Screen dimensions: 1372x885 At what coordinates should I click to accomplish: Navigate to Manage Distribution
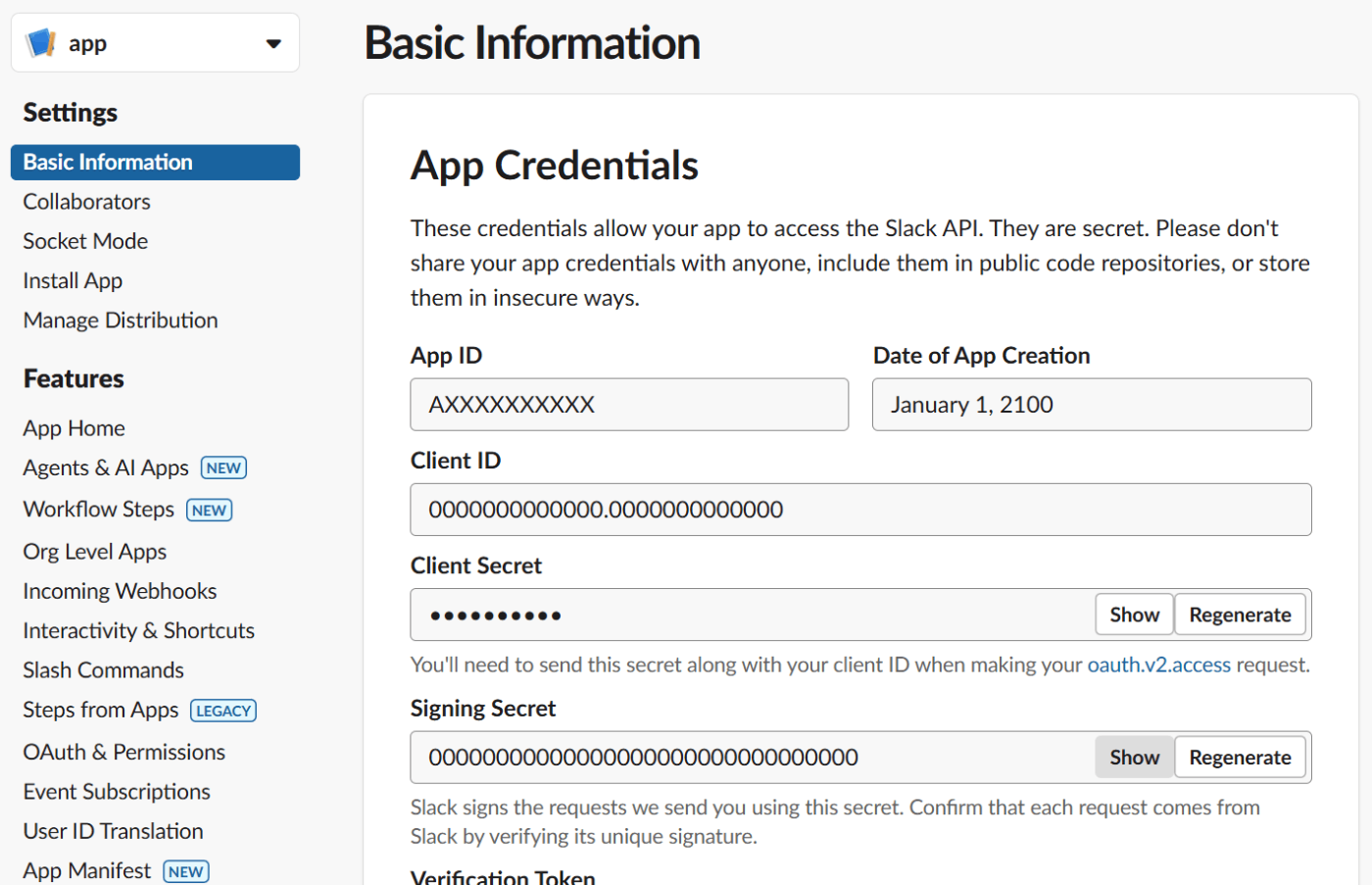point(121,320)
